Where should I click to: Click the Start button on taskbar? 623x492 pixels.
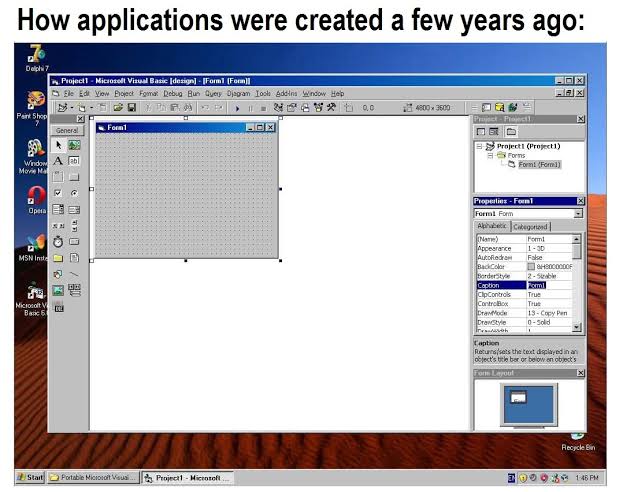30,477
